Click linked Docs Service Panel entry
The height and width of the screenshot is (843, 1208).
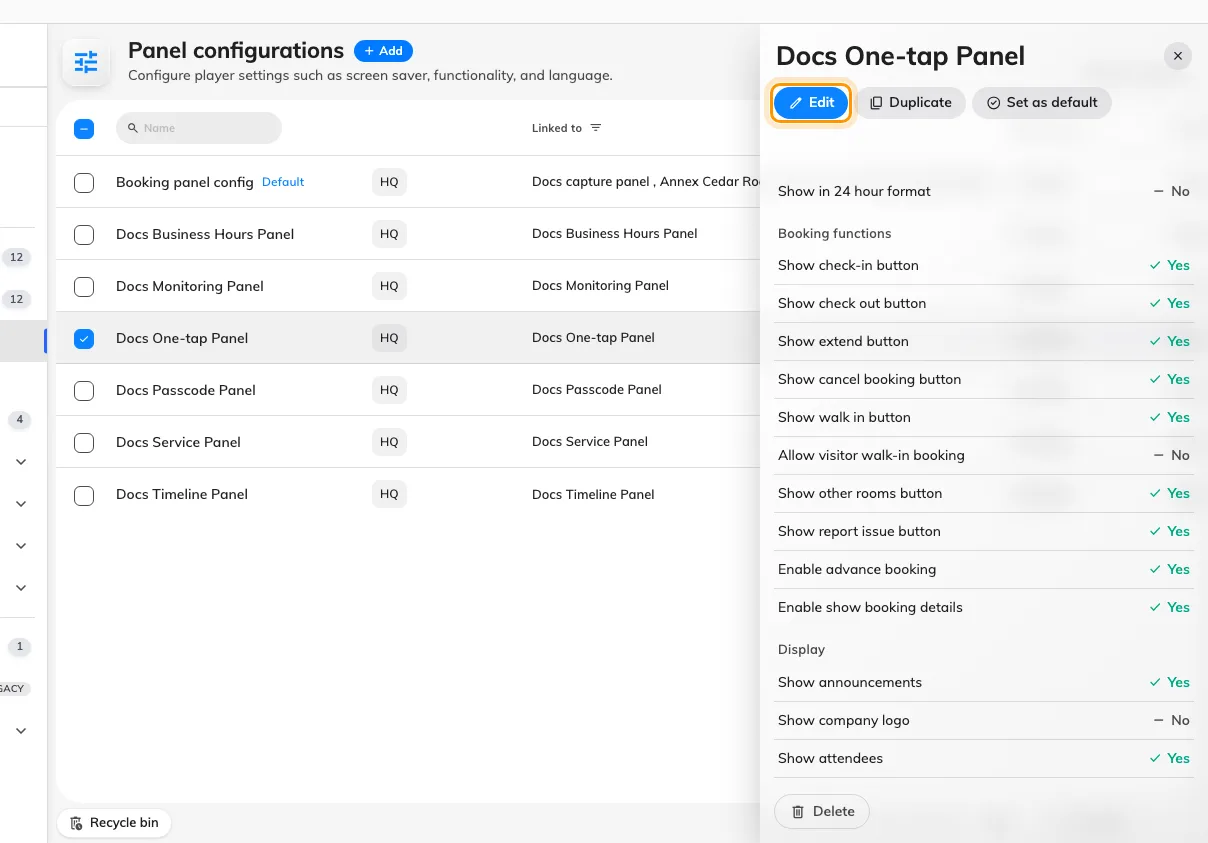tap(590, 442)
